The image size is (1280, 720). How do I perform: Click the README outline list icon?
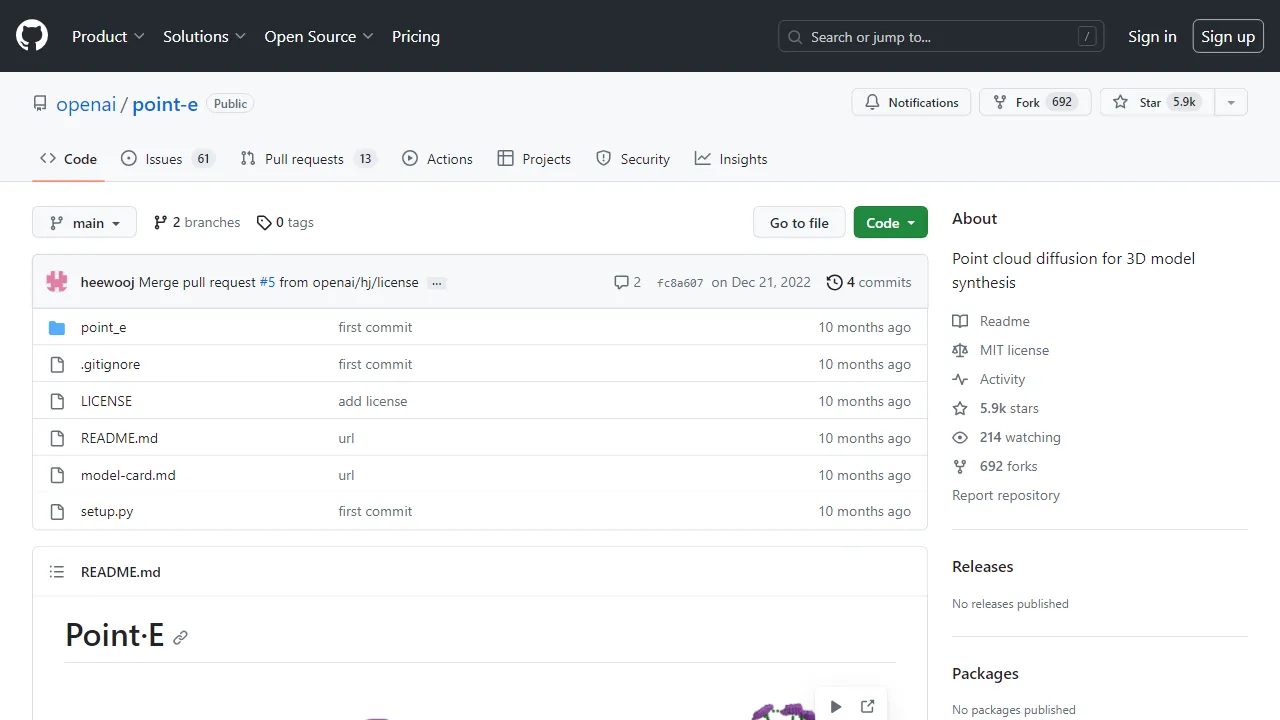[57, 572]
